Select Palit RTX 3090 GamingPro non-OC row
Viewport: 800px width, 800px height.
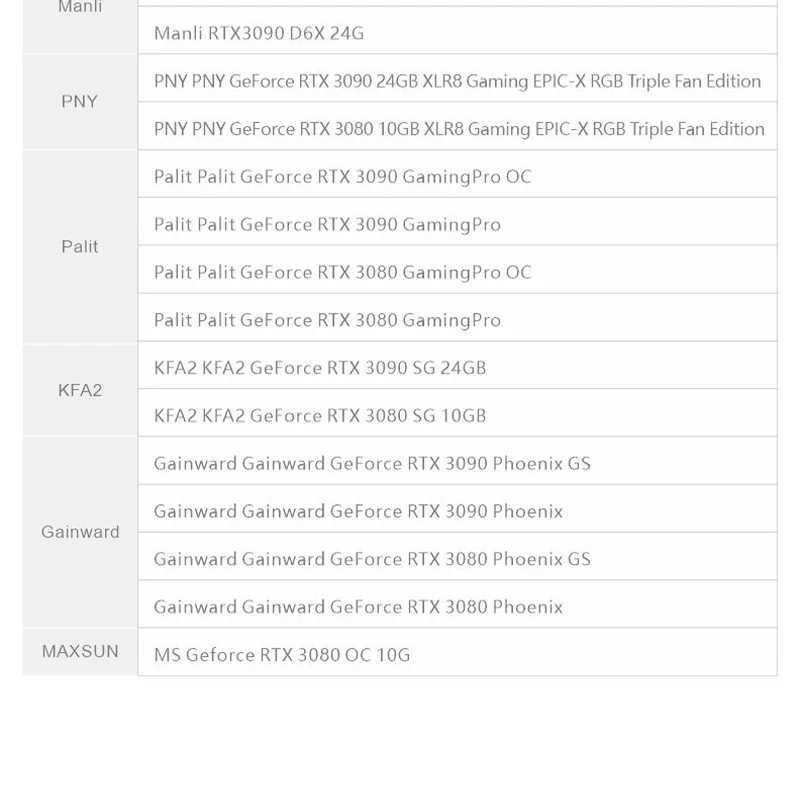click(327, 224)
